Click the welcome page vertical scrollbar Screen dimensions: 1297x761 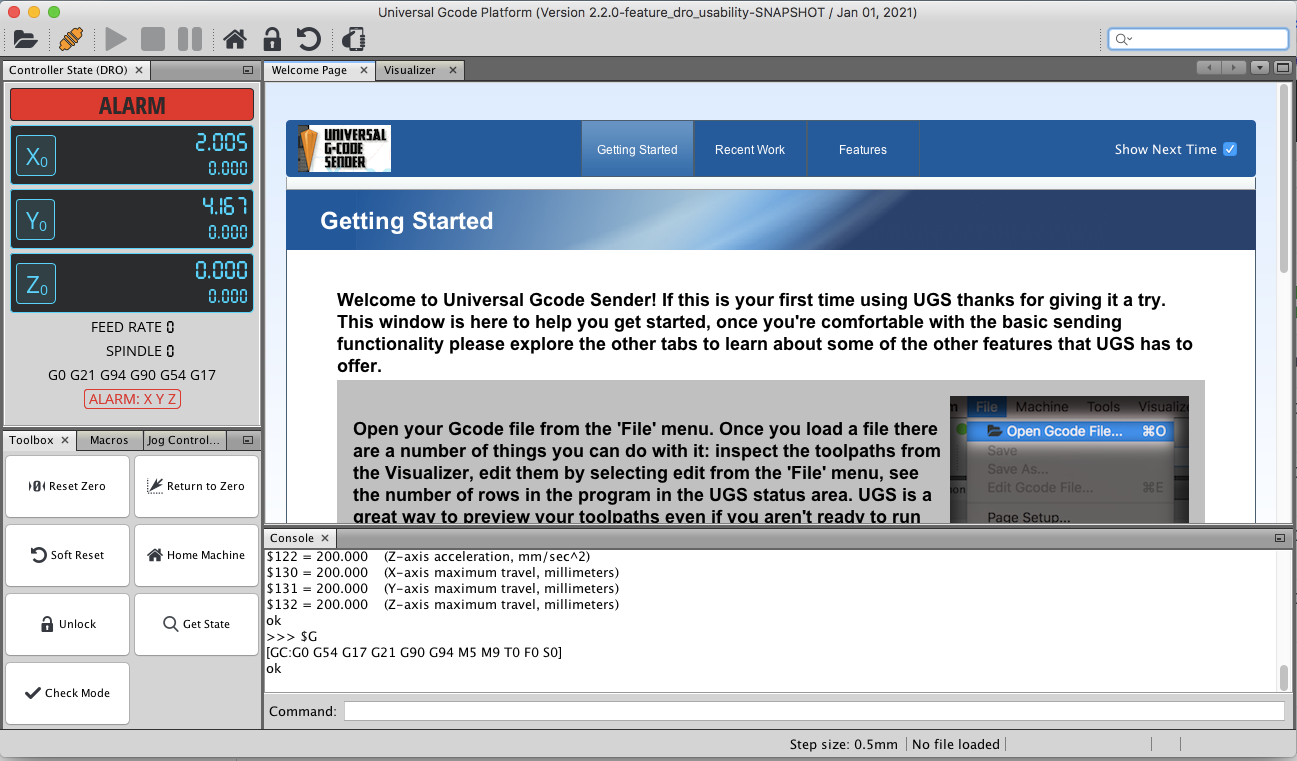1284,180
